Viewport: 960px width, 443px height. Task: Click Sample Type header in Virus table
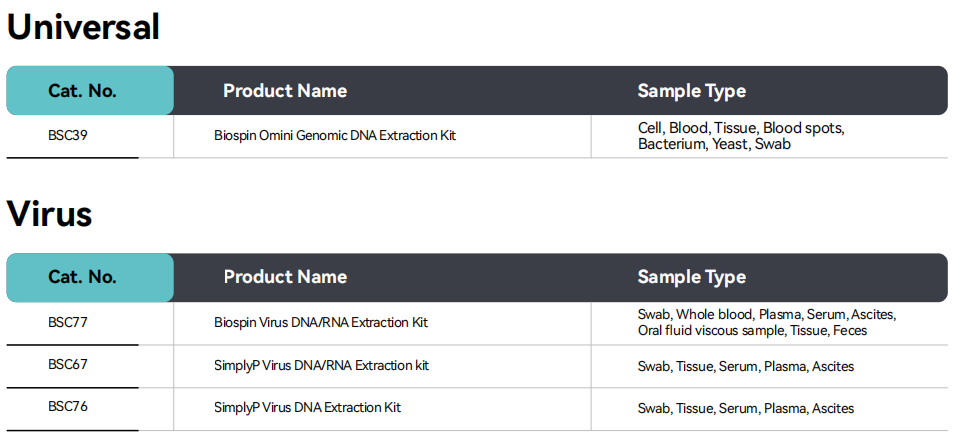[691, 277]
